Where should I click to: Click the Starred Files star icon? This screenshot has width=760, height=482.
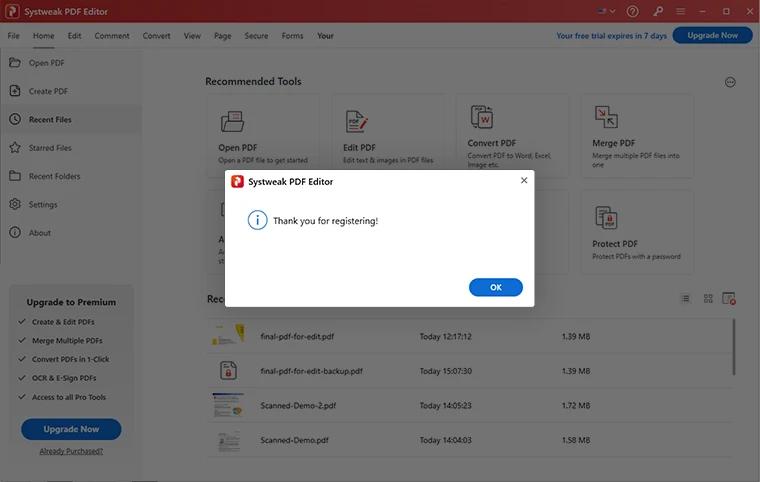click(15, 147)
